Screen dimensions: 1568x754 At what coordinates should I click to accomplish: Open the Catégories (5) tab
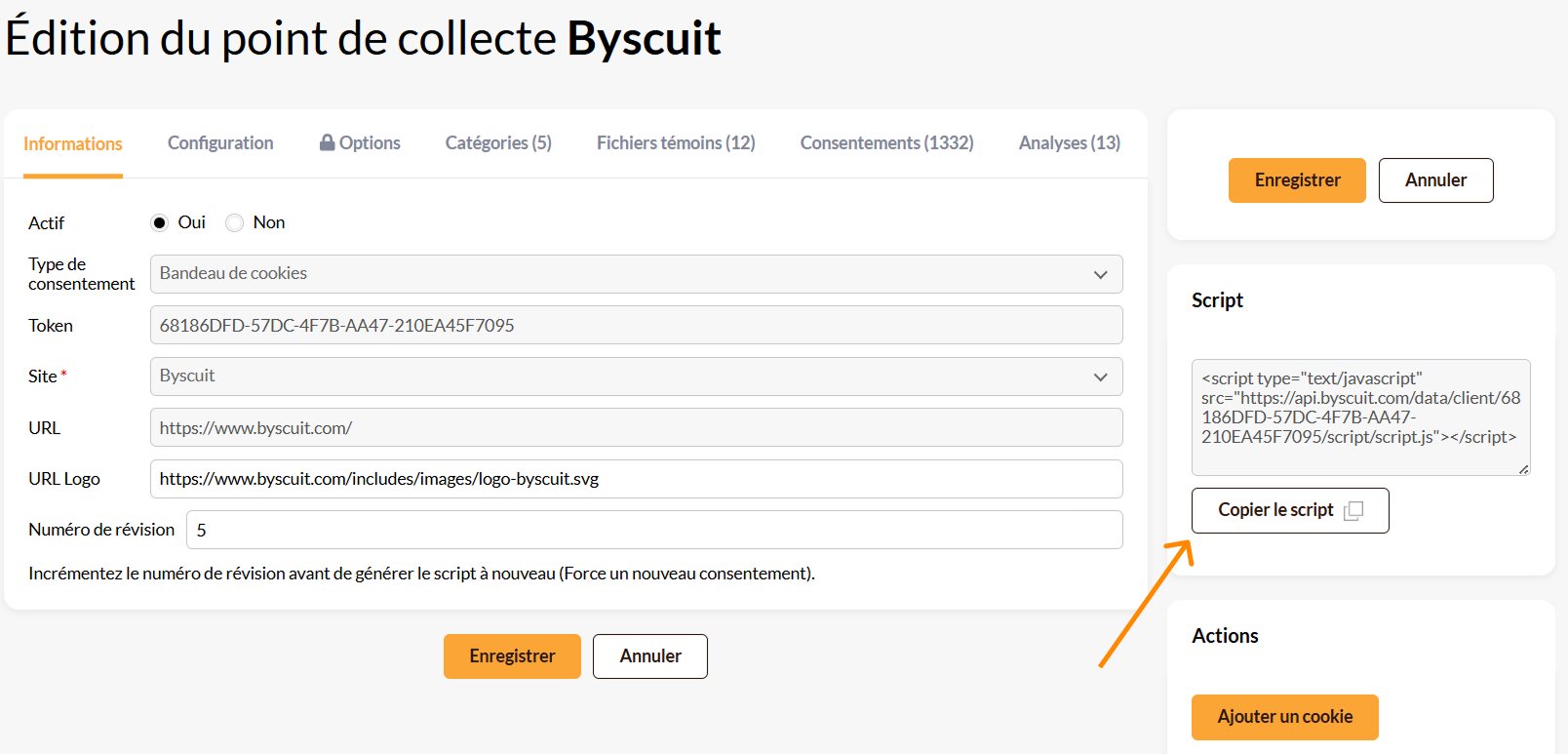coord(498,142)
